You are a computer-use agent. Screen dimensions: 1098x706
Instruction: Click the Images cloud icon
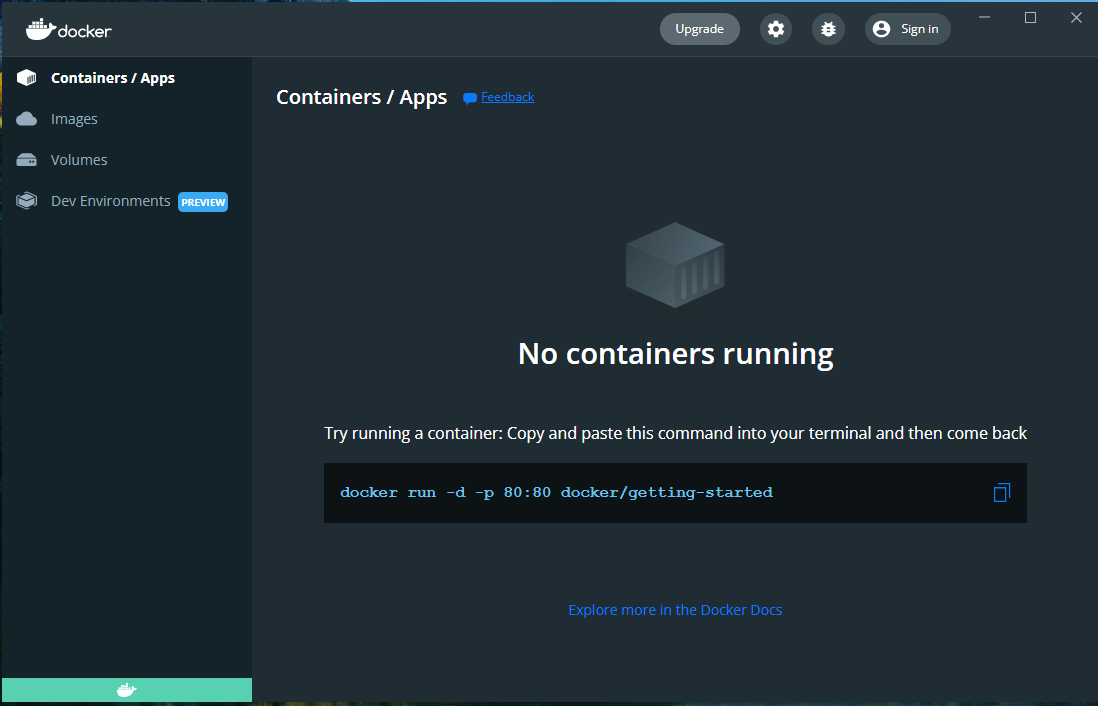27,118
